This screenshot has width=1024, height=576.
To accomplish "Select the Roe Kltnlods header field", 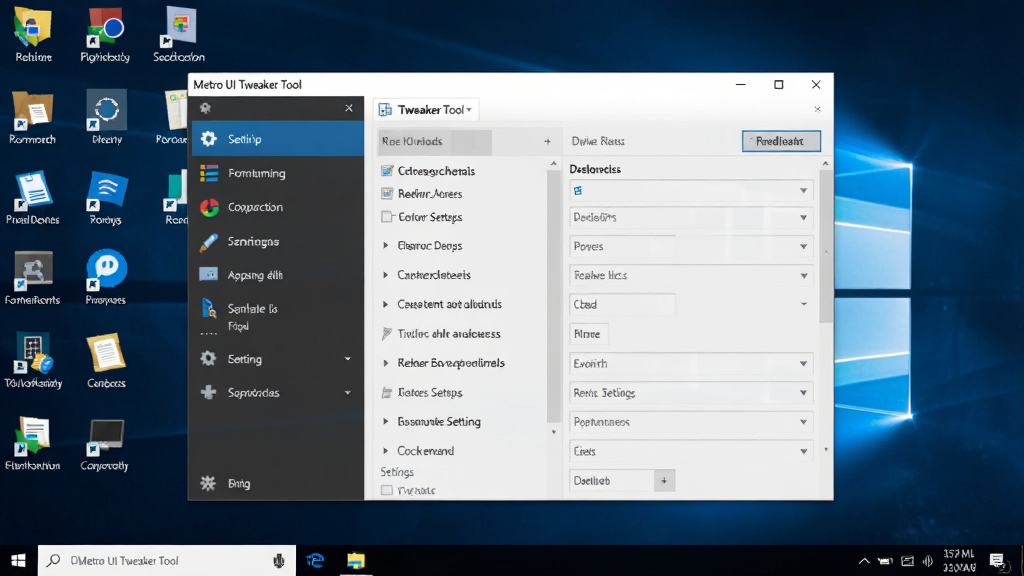I will click(435, 142).
